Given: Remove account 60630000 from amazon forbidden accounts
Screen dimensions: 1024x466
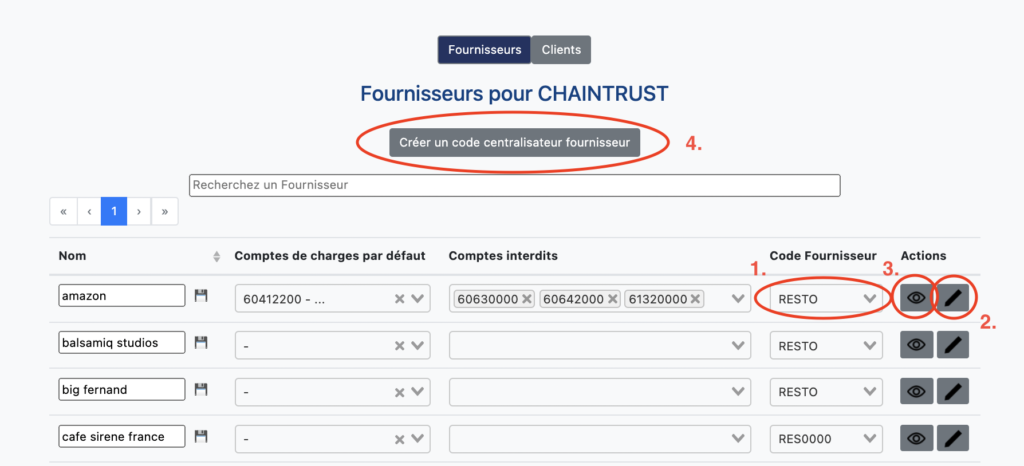Looking at the screenshot, I should (527, 299).
